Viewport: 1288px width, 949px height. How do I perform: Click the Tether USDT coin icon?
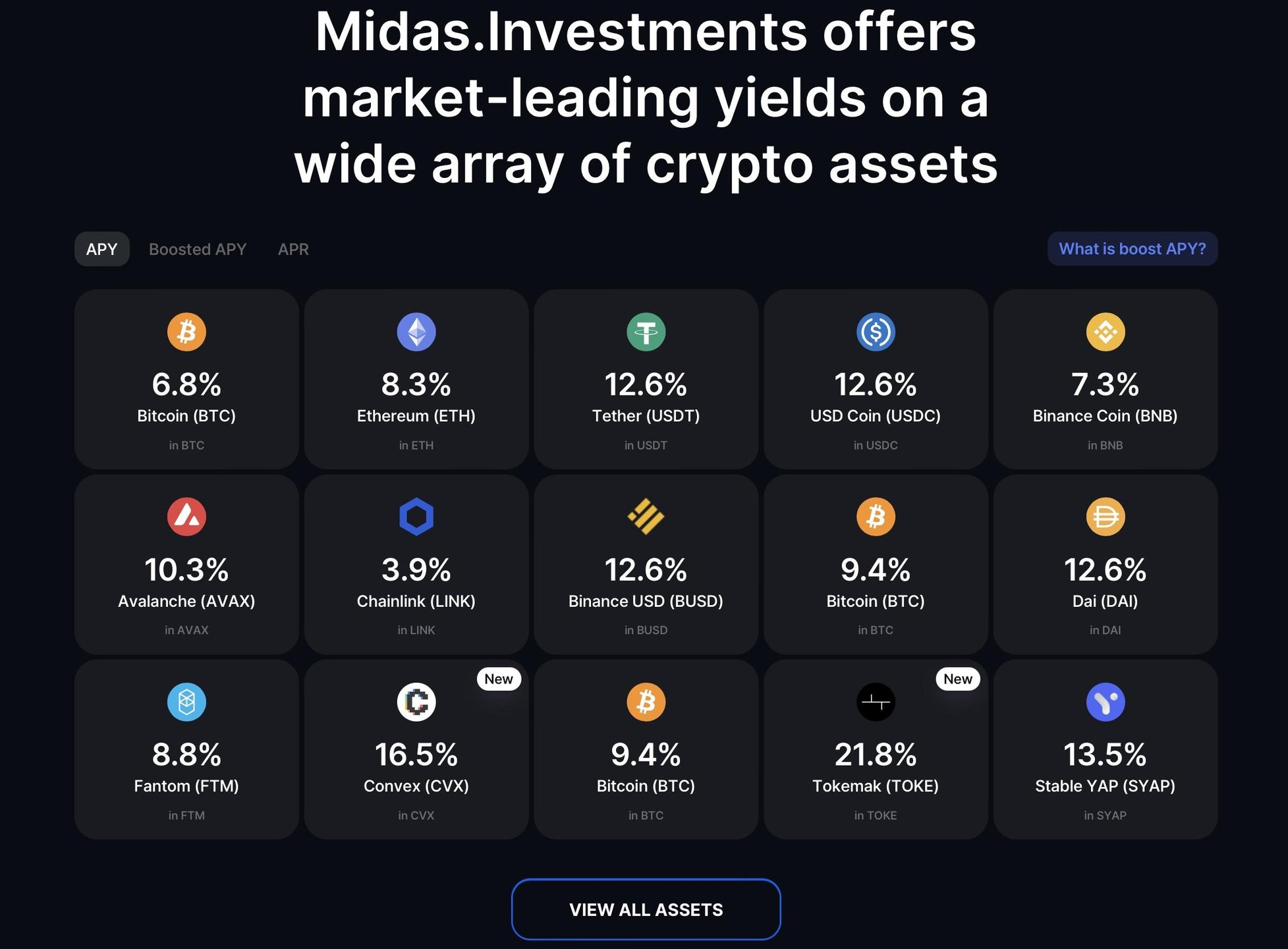click(646, 331)
